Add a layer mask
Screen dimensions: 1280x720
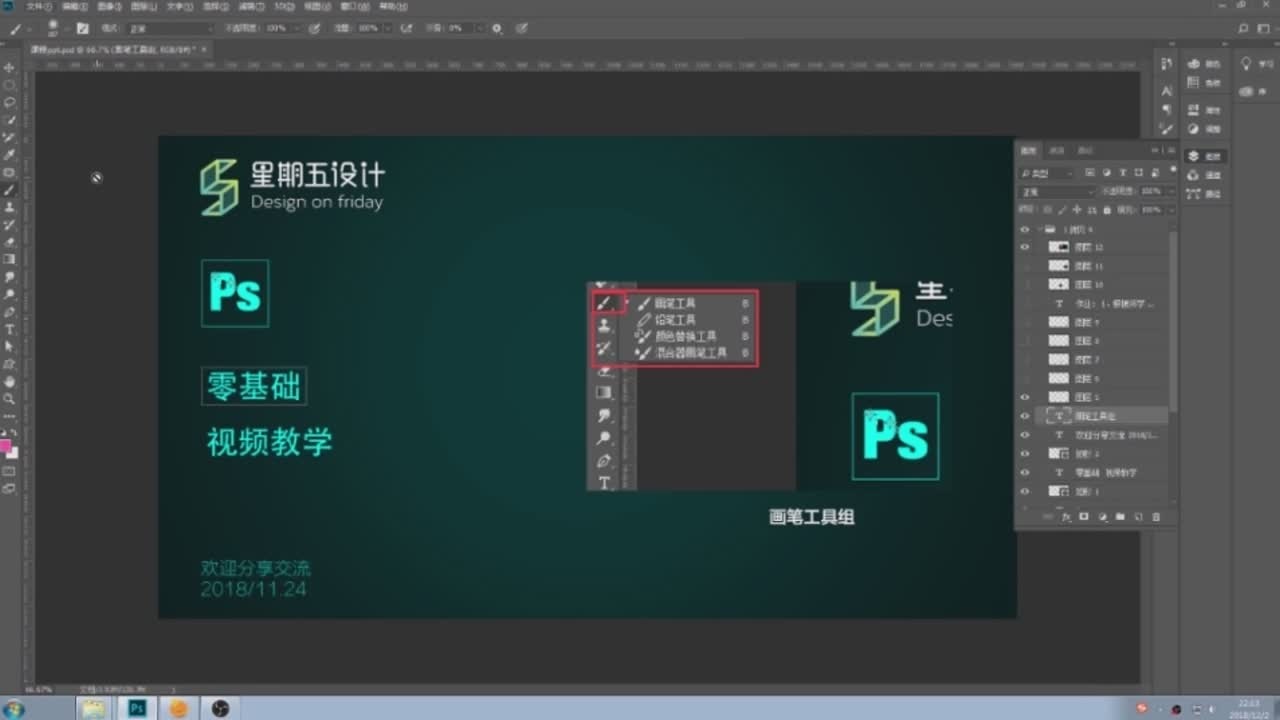pos(1084,516)
